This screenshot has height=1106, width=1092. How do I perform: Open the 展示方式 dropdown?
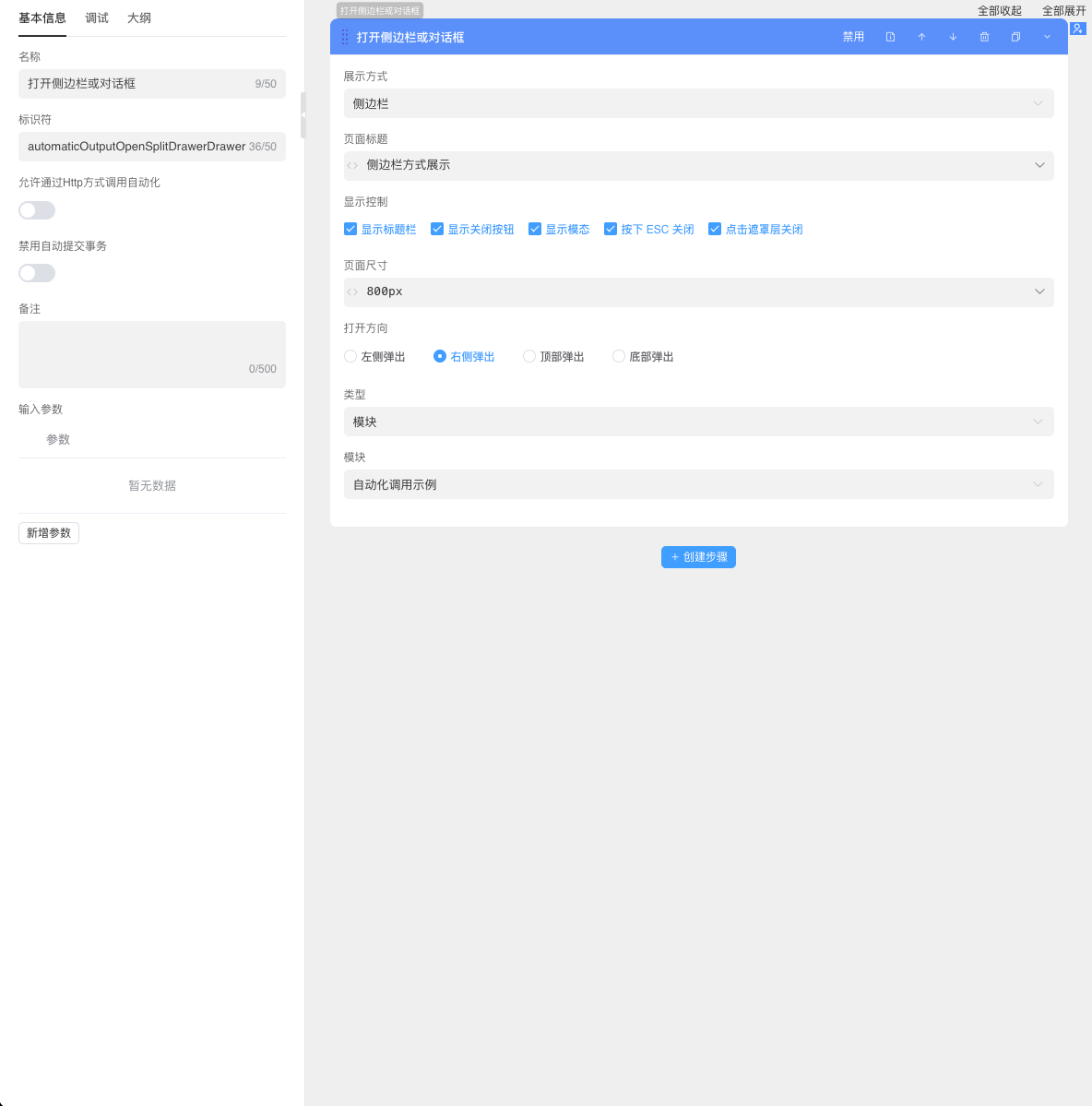(698, 103)
